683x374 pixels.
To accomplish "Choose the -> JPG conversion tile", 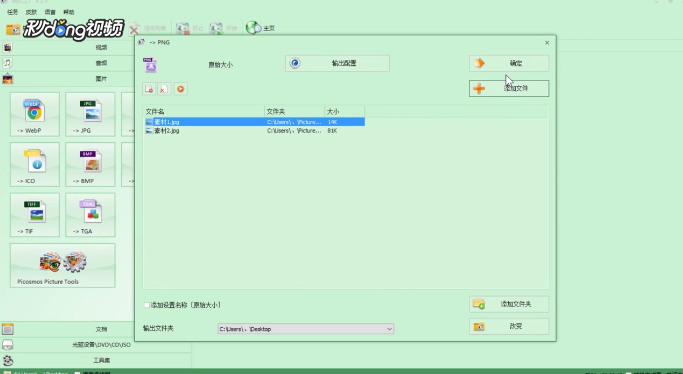I will pyautogui.click(x=90, y=115).
